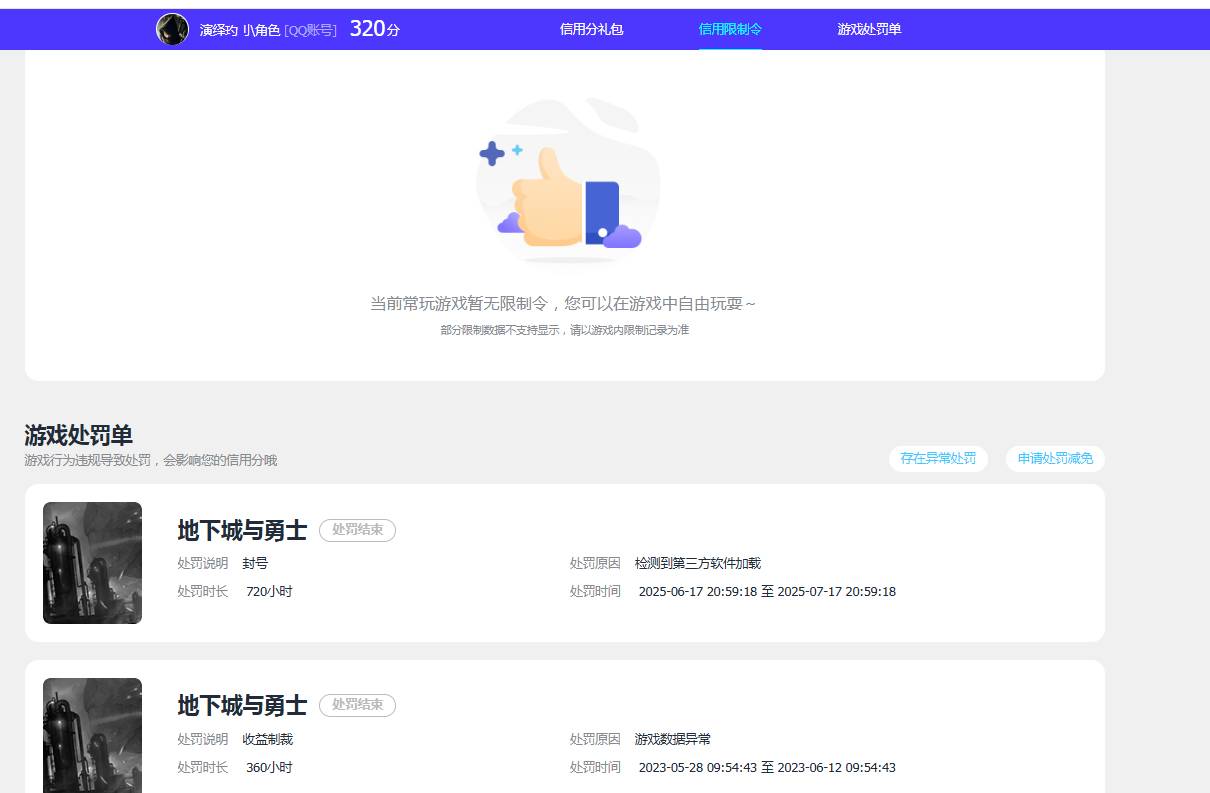This screenshot has width=1210, height=793.
Task: Click the purple cloud in the illustration
Action: [x=620, y=234]
